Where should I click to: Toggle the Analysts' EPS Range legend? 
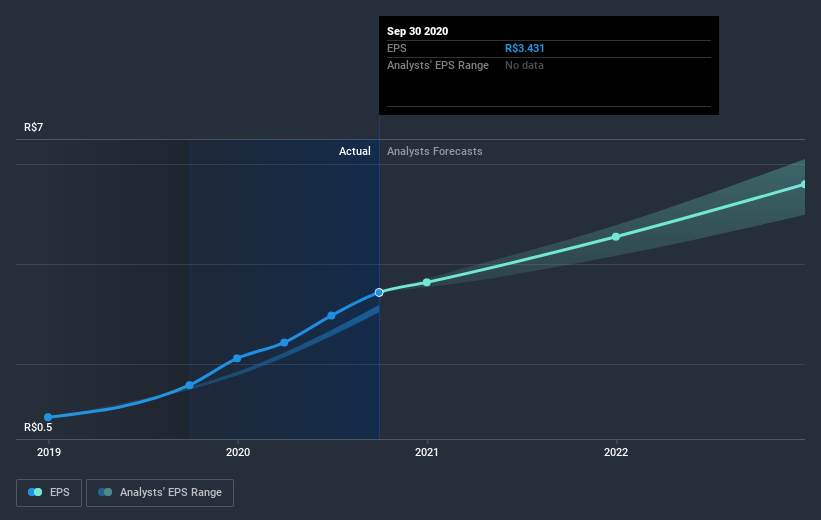click(x=160, y=493)
